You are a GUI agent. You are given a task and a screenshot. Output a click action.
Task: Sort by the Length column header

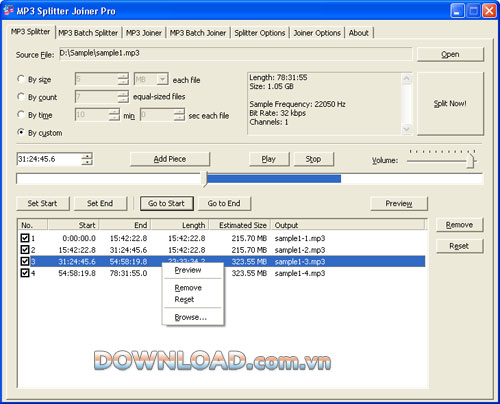coord(180,225)
